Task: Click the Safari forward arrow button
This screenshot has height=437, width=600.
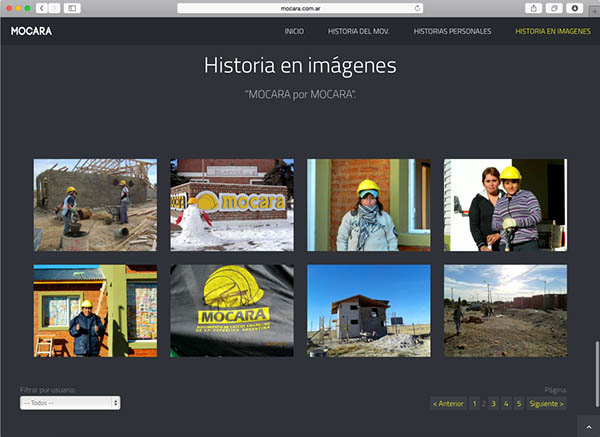Action: coord(53,8)
